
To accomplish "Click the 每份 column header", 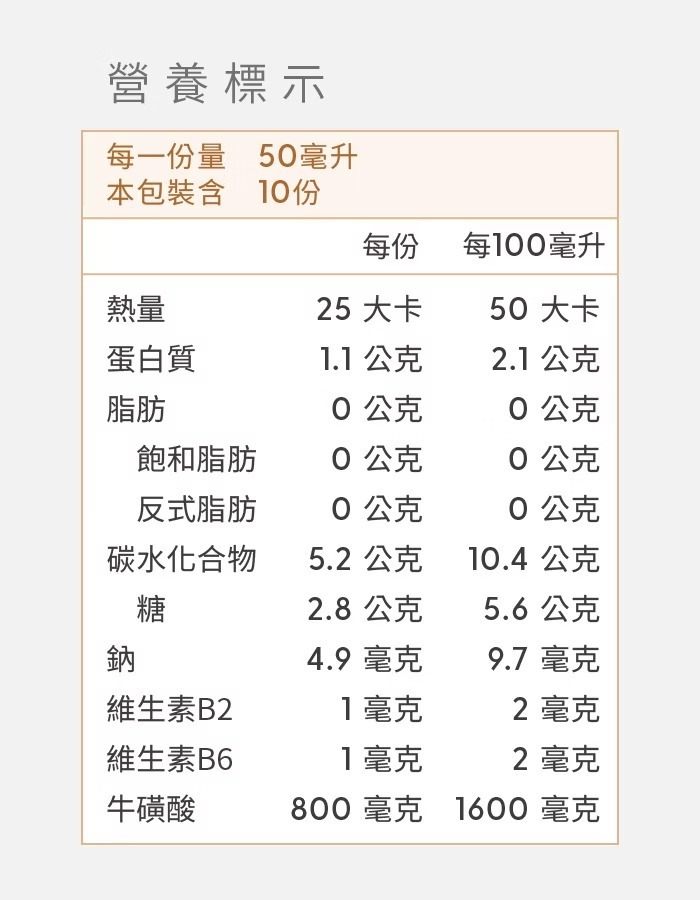I will (x=390, y=246).
